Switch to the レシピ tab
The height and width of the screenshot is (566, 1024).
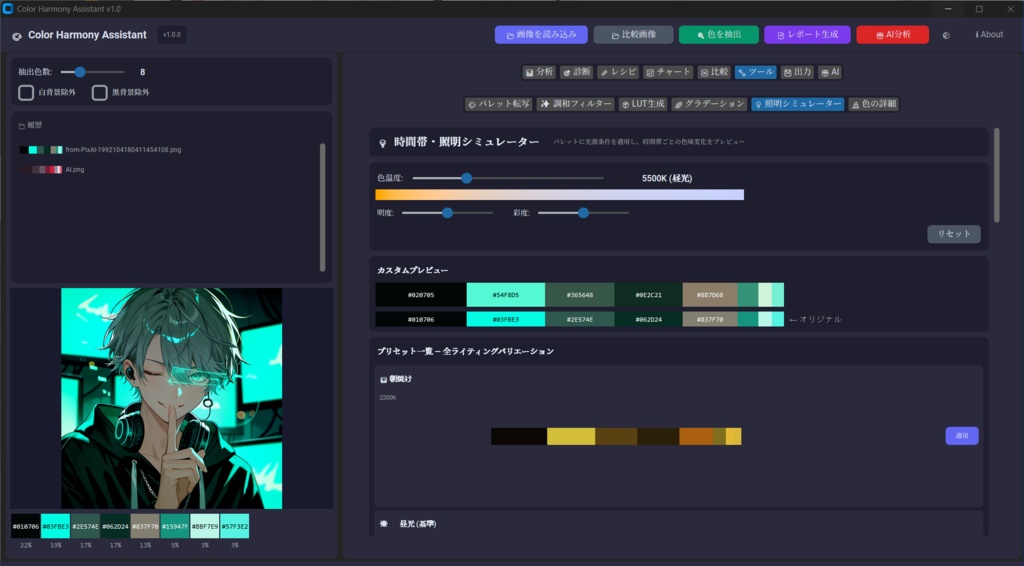click(618, 72)
